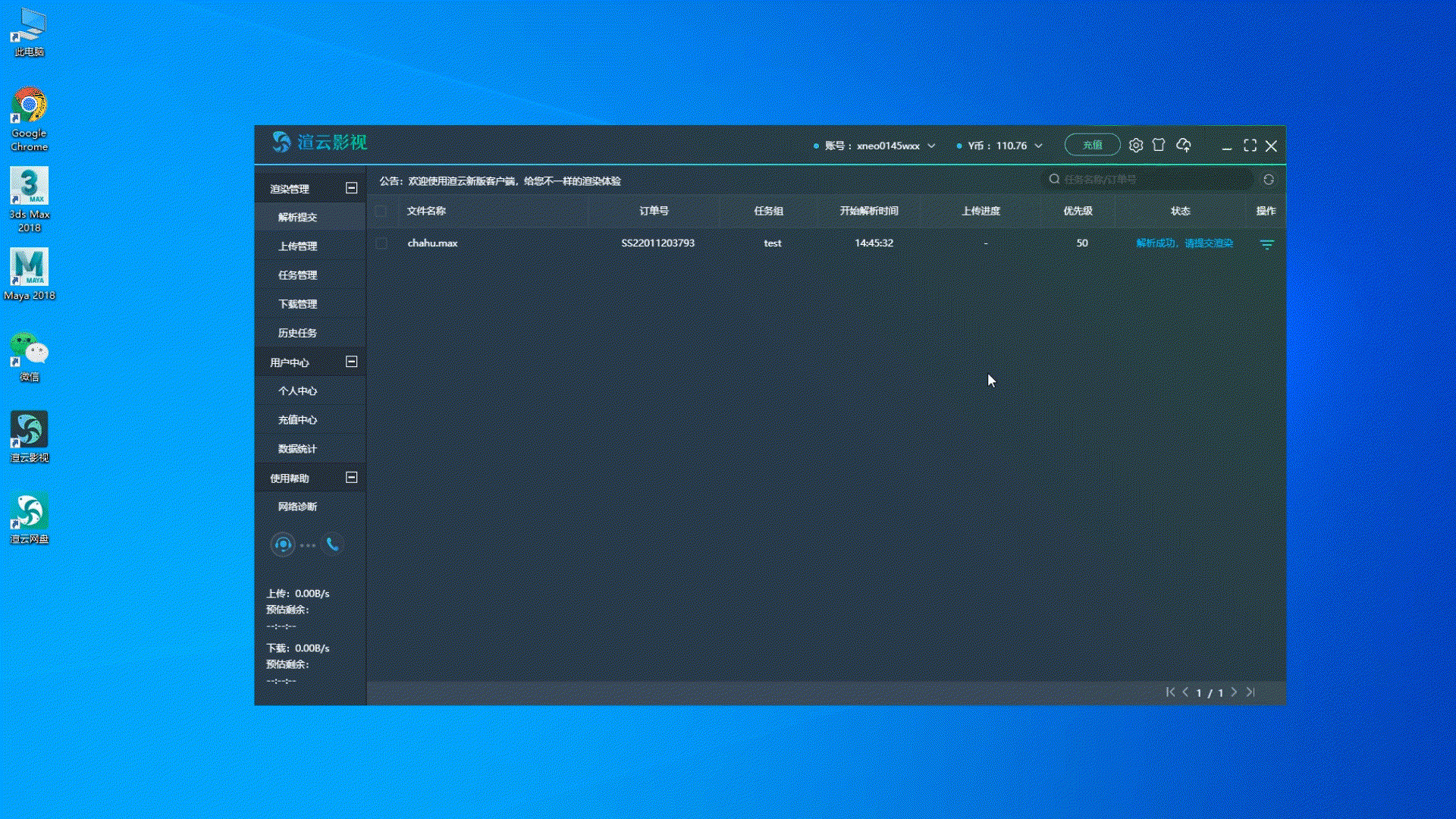Click the customer service headset icon
Viewport: 1456px width, 819px height.
[283, 544]
